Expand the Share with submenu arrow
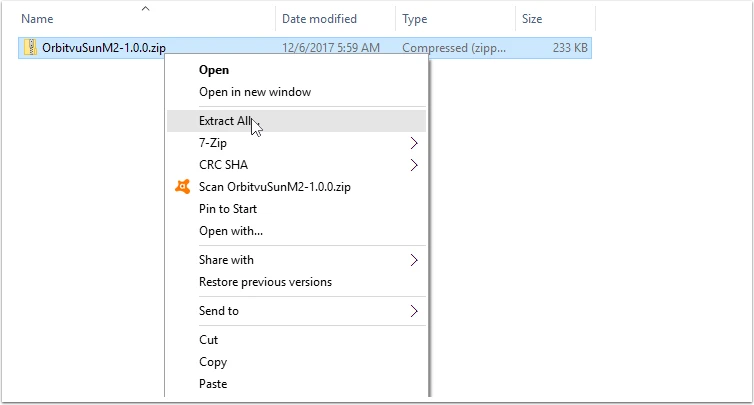 click(x=414, y=260)
